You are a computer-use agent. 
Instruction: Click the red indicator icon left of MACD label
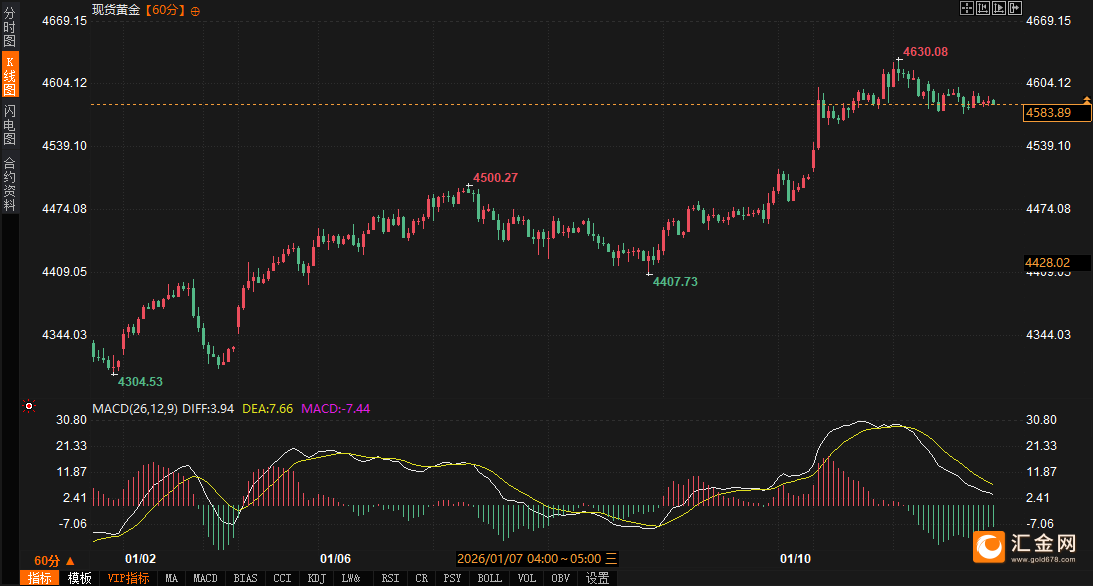29,407
